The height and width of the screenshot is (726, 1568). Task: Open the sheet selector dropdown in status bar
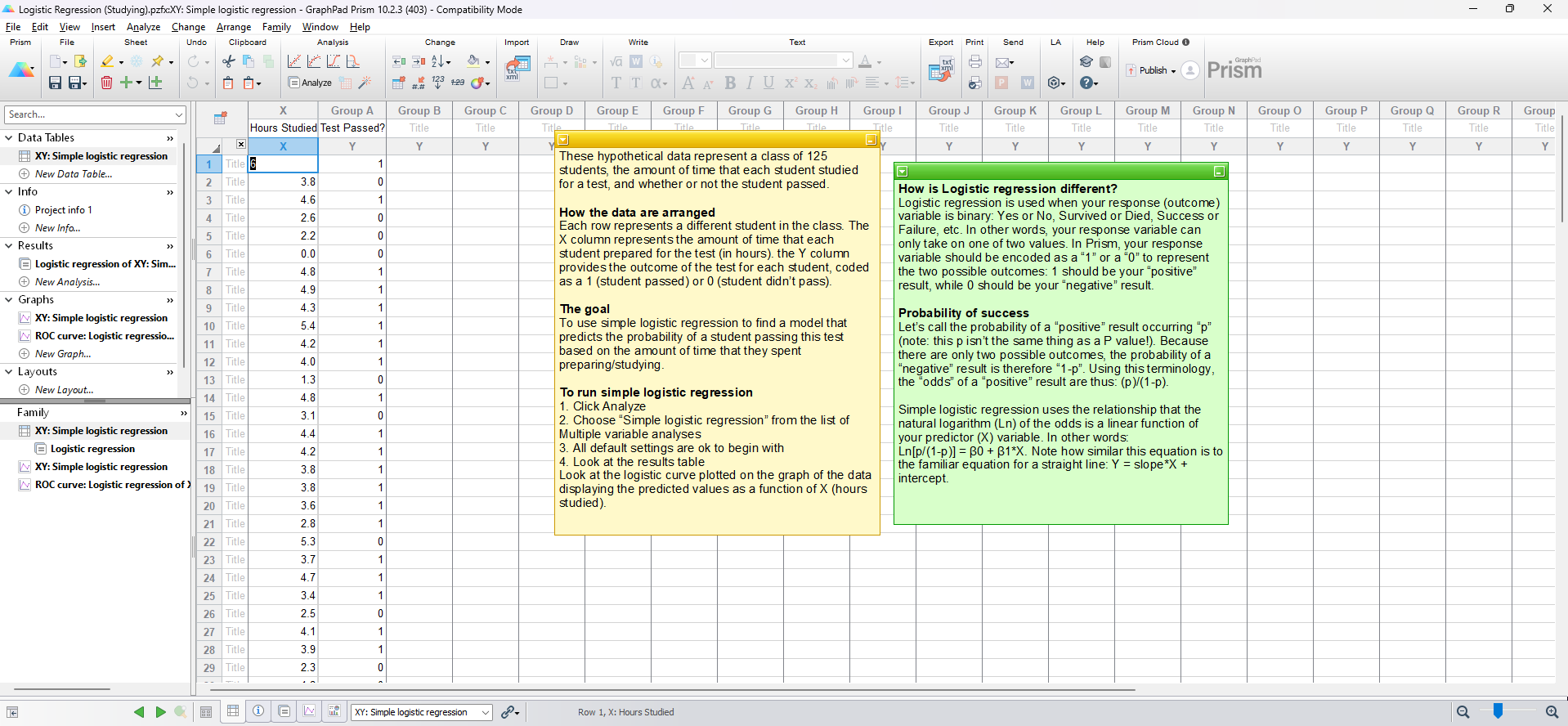422,712
